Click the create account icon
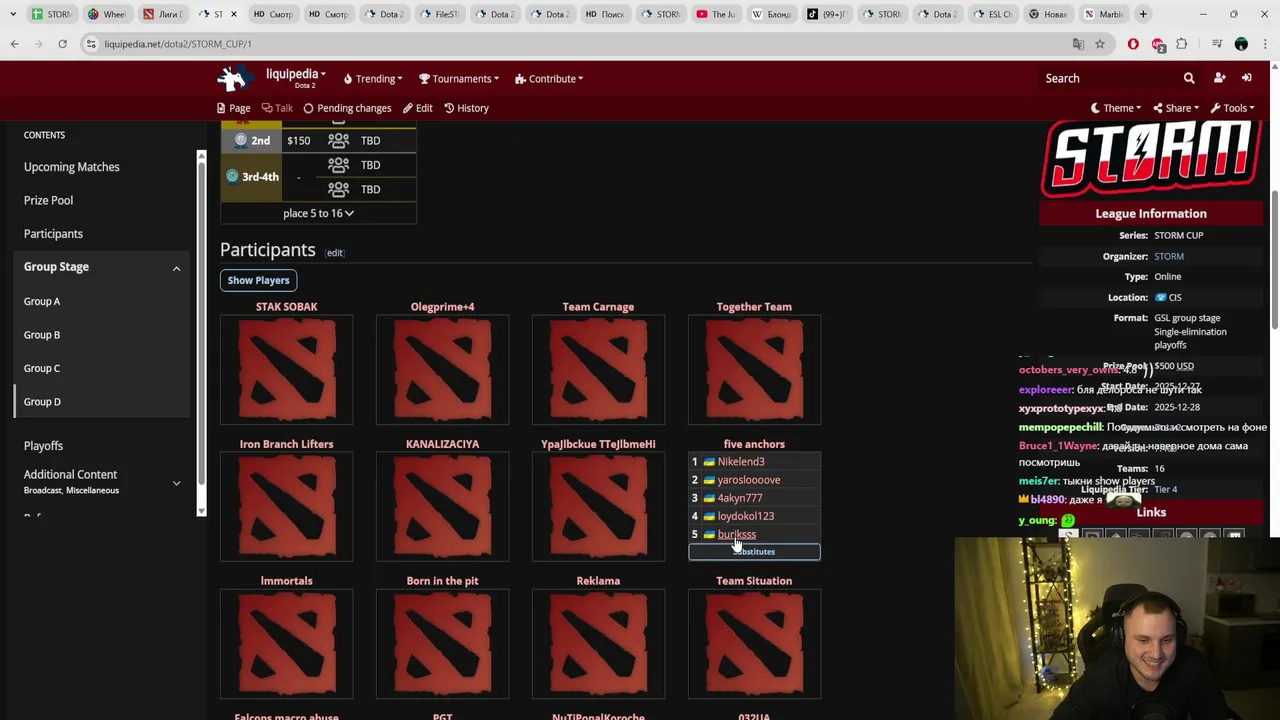The image size is (1280, 720). 1219,78
